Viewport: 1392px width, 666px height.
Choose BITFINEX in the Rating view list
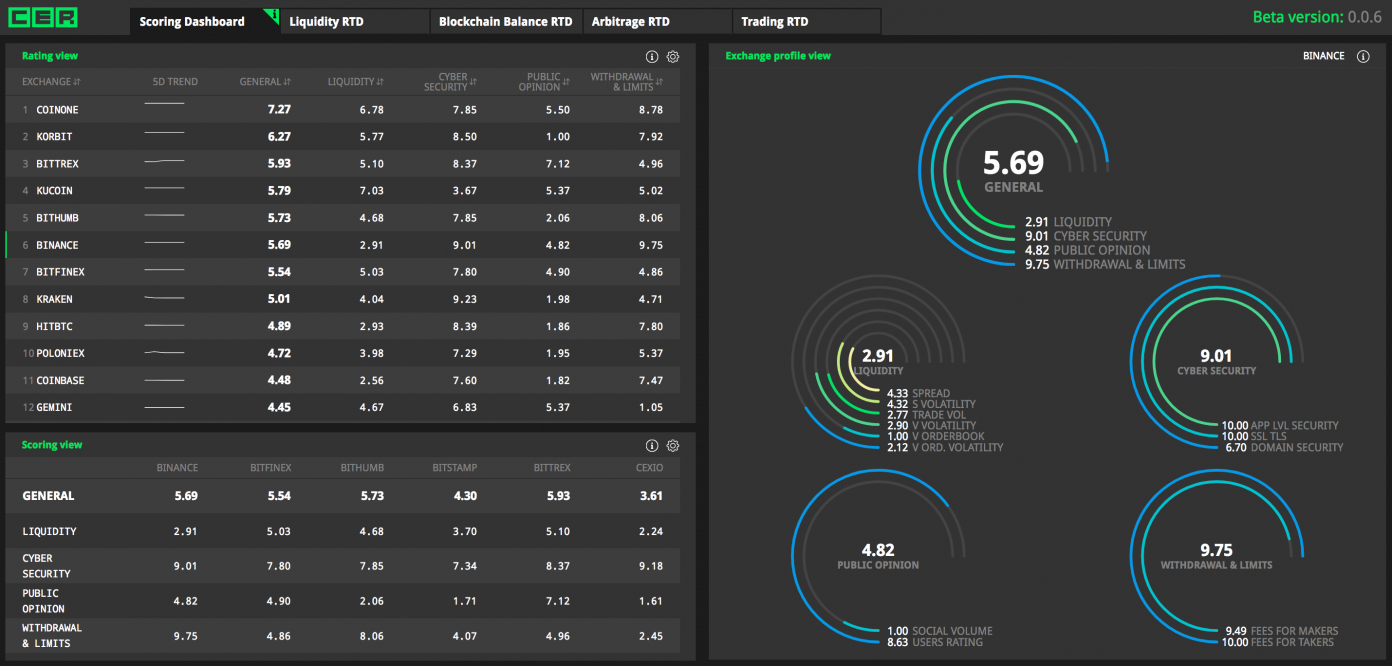point(343,272)
